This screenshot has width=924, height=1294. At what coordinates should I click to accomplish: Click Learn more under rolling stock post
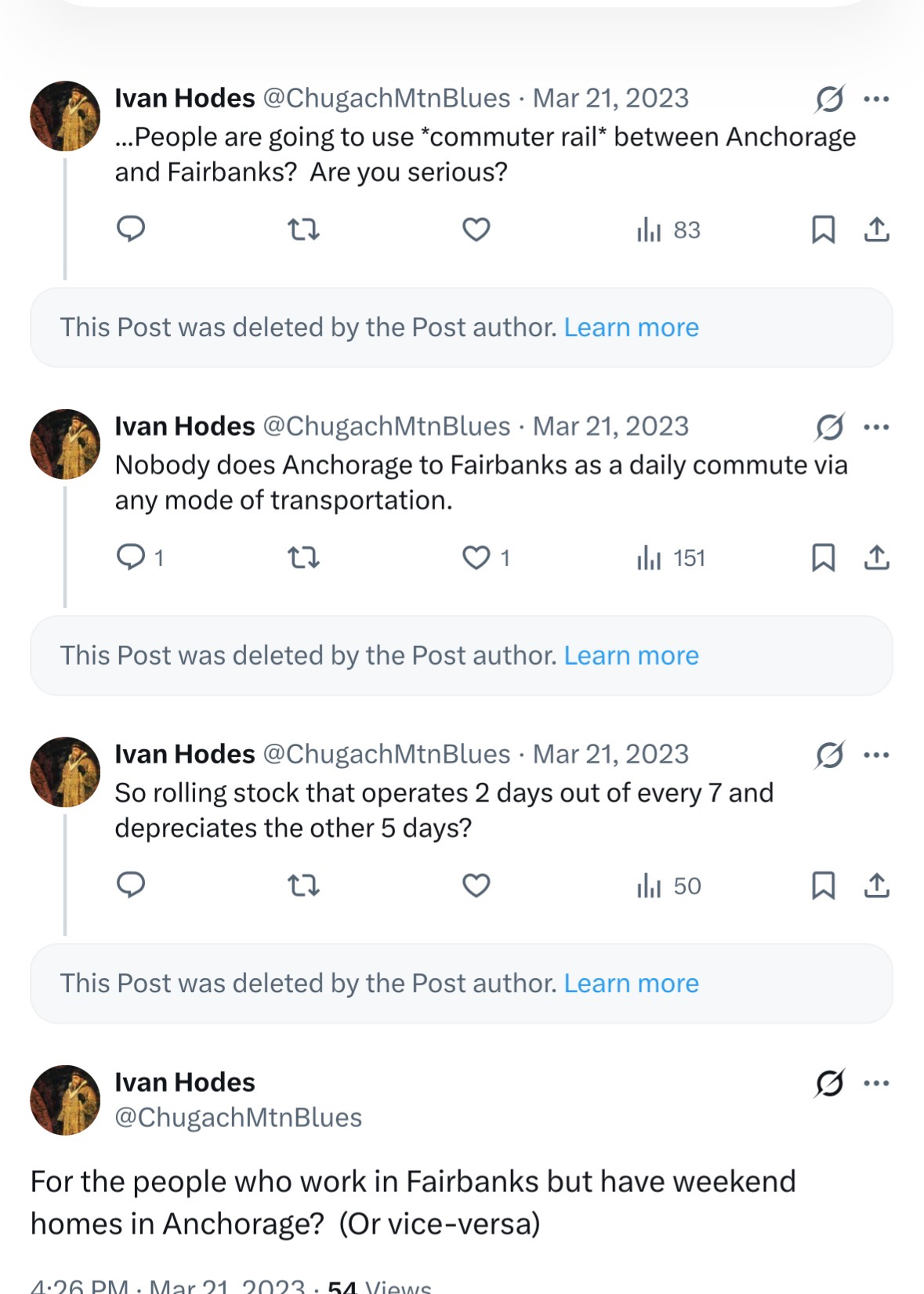pos(631,984)
